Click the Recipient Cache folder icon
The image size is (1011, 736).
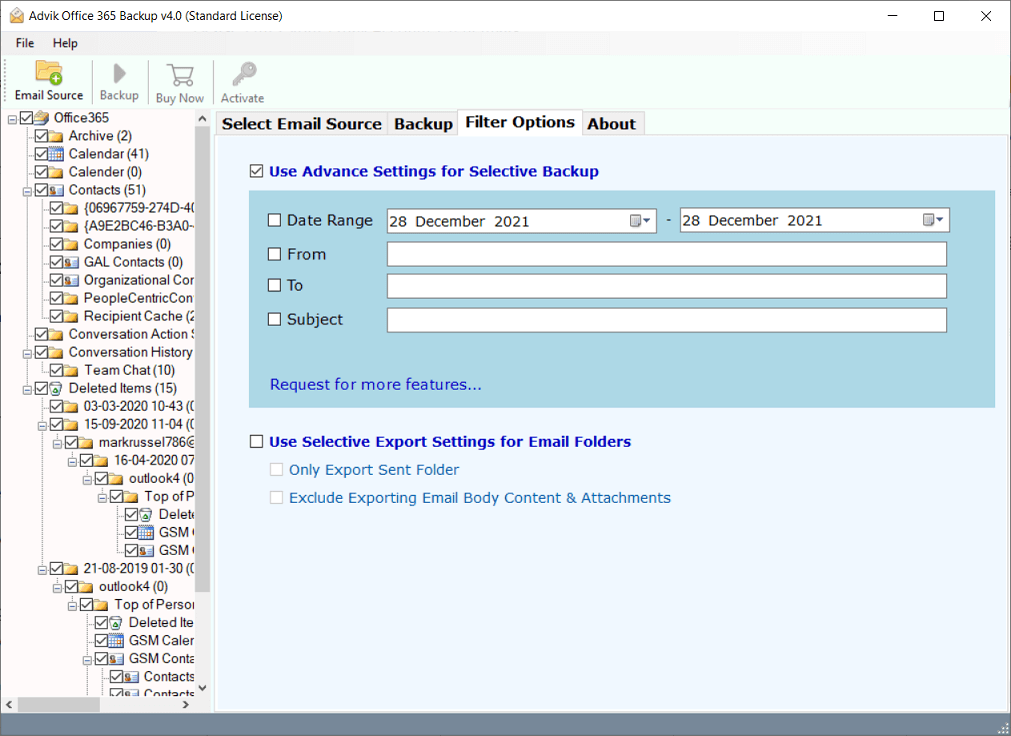[x=71, y=317]
